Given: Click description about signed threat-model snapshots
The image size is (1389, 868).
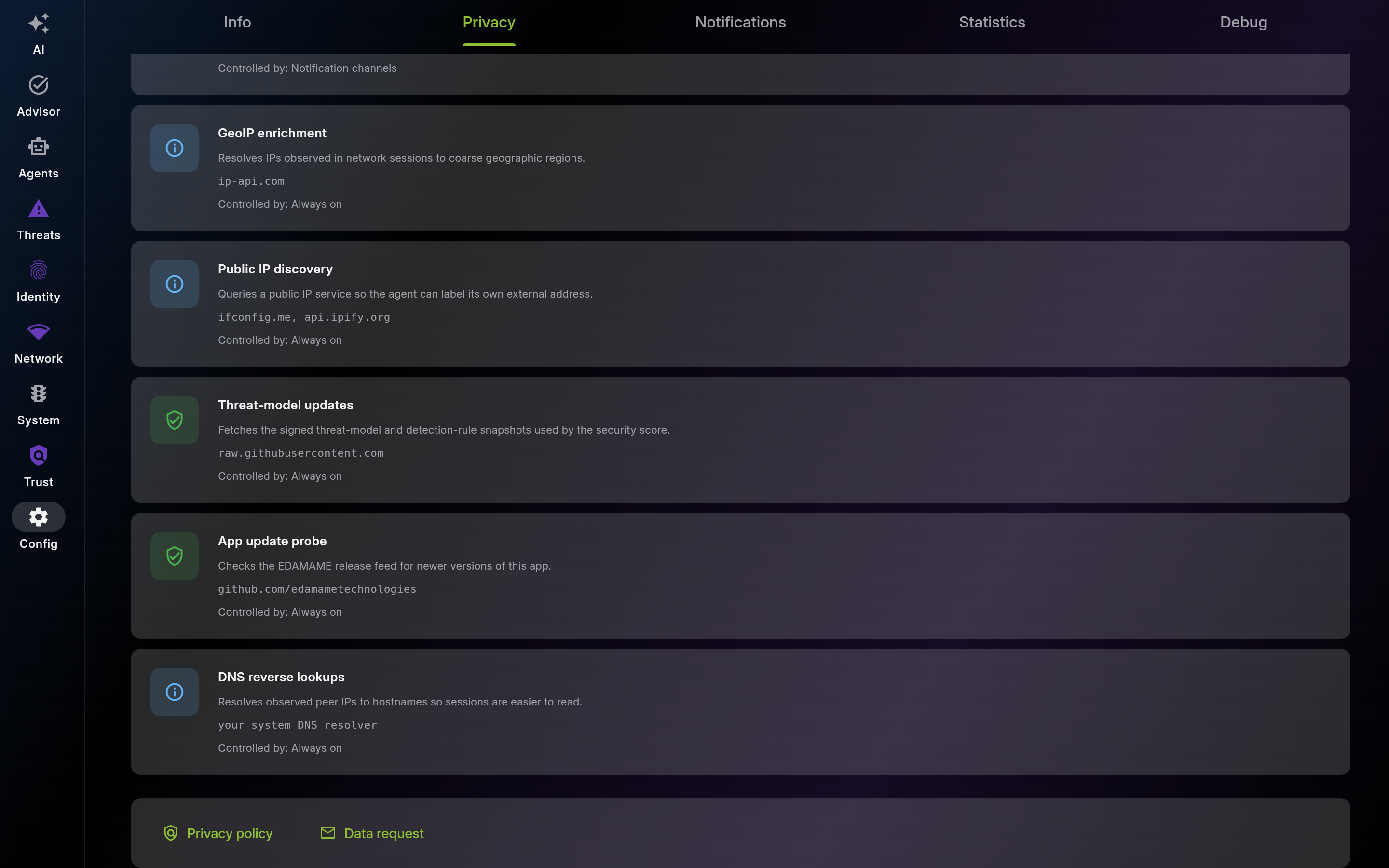Looking at the screenshot, I should [444, 430].
